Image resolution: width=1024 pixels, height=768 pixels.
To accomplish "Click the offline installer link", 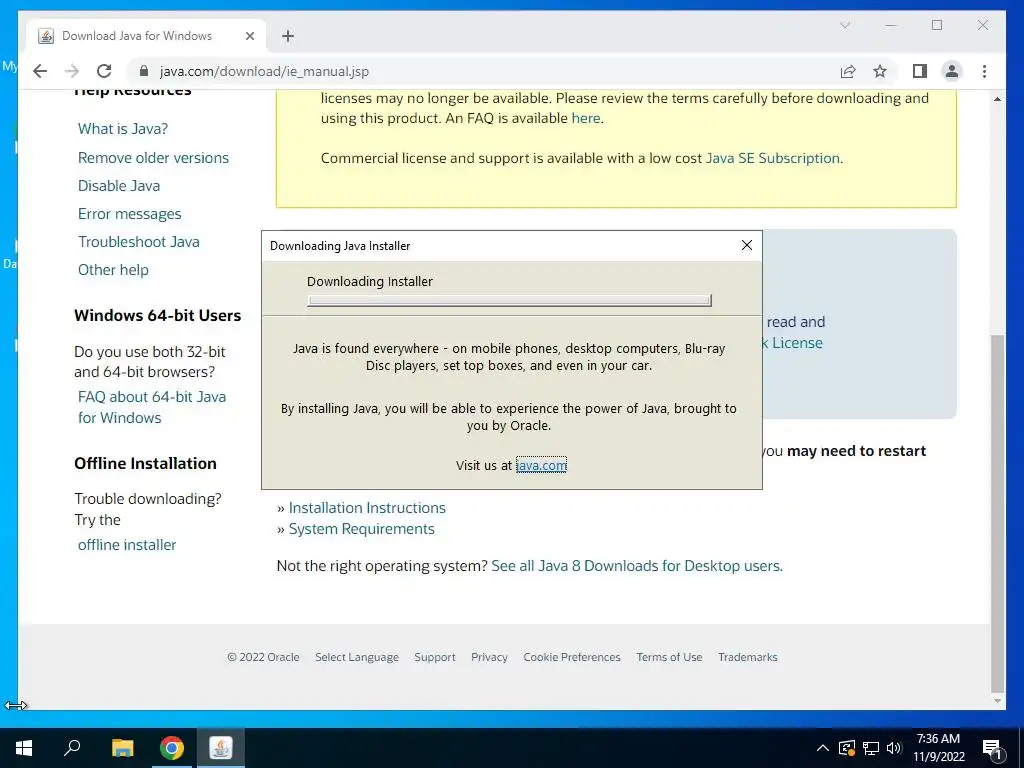I will (127, 545).
